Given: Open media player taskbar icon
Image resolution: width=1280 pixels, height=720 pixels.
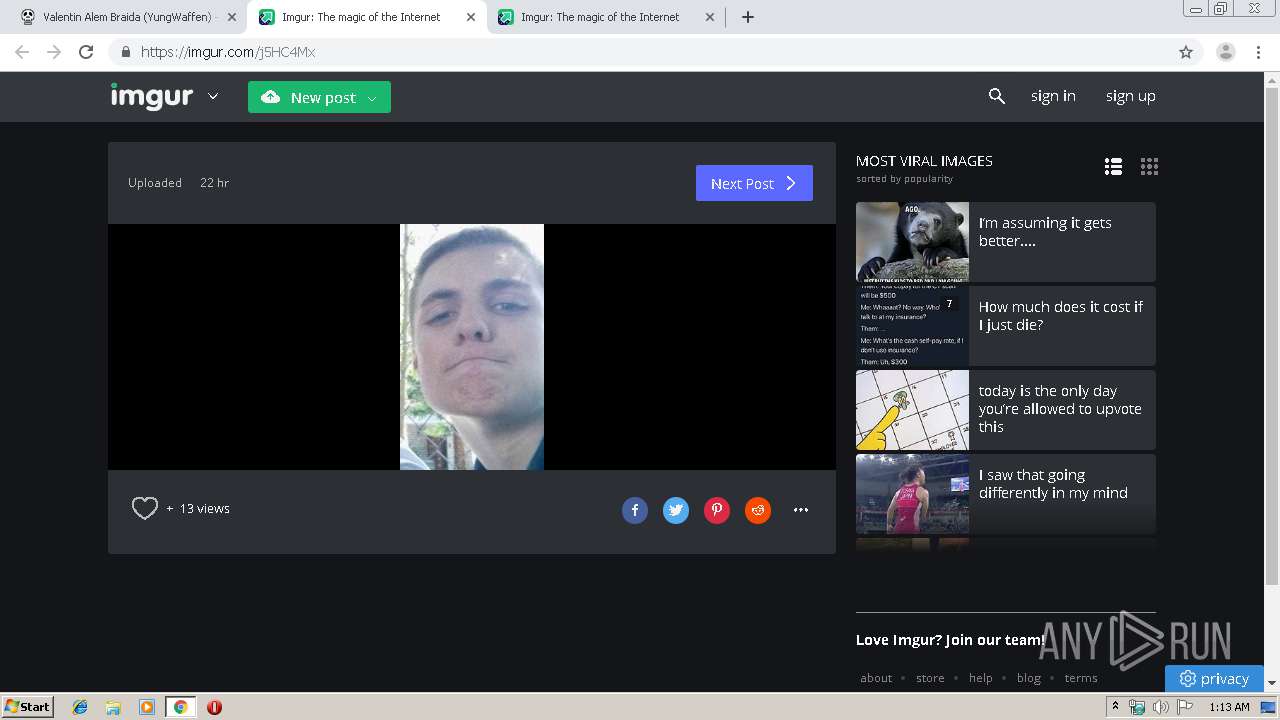Looking at the screenshot, I should tap(147, 707).
